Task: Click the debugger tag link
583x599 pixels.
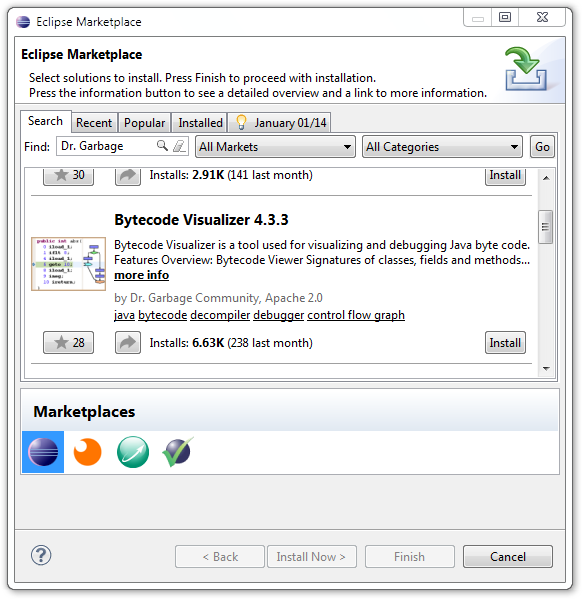Action: point(279,315)
